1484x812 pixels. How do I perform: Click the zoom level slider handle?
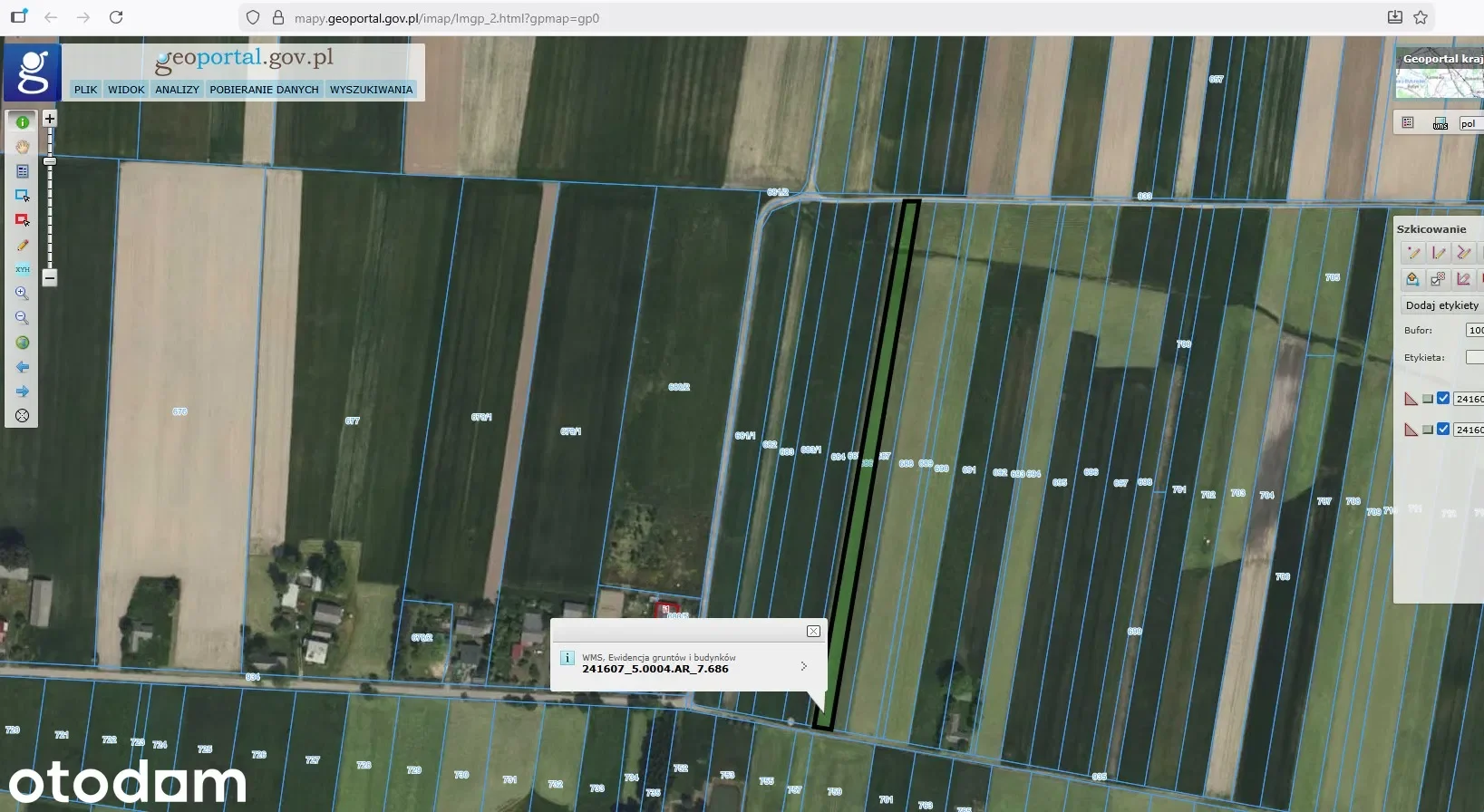(50, 161)
